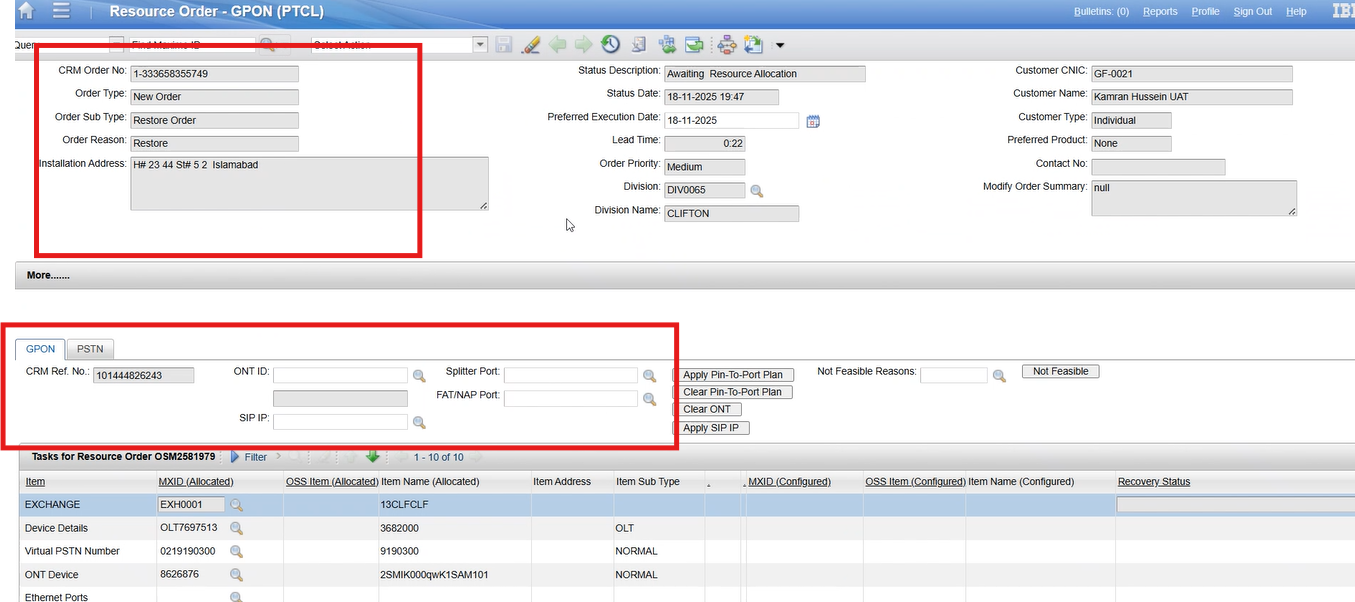Click lookup magnifier beside Division DIV0065

(757, 190)
